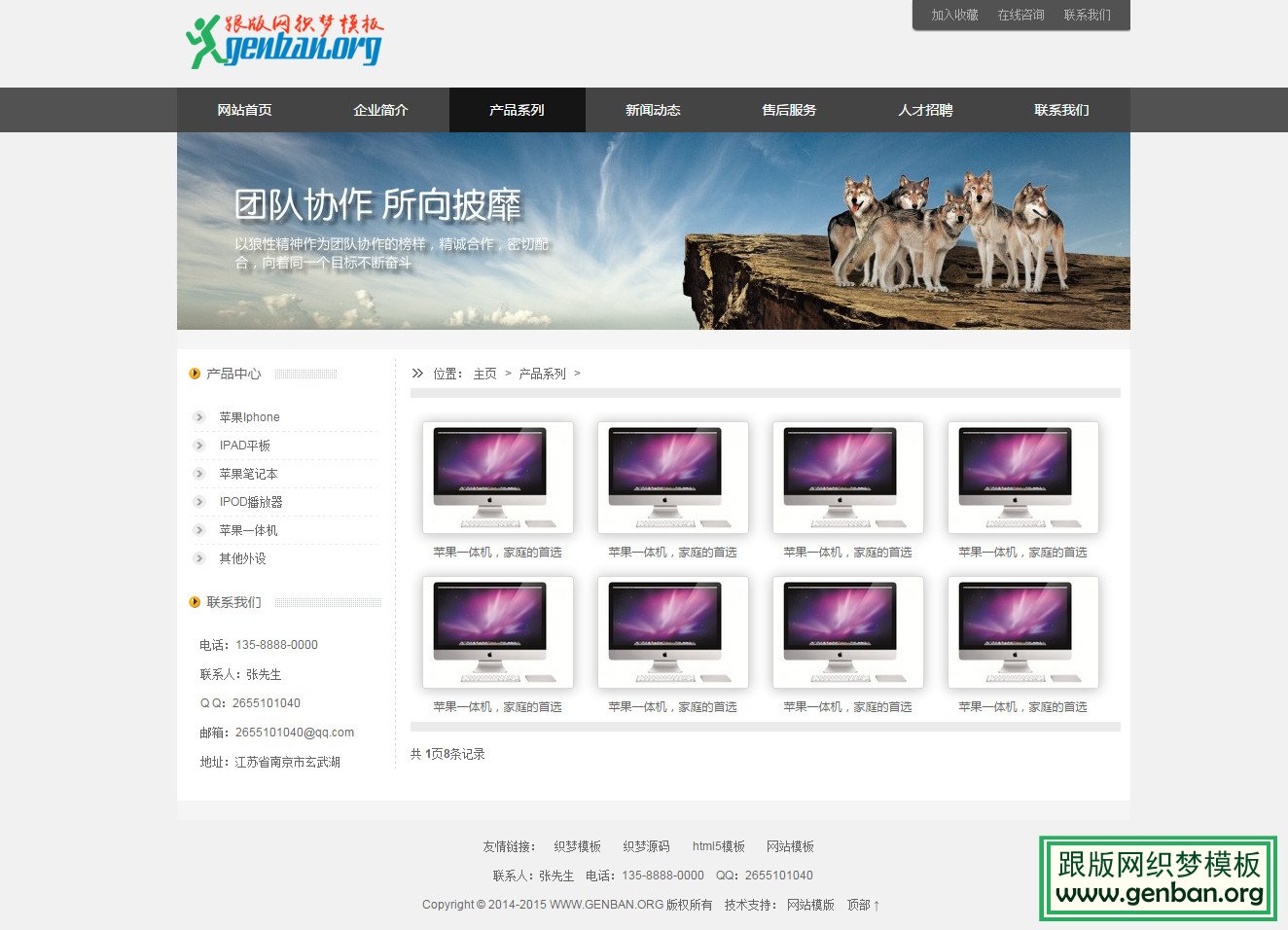Open the first iMac product thumbnail
This screenshot has width=1288, height=930.
(497, 477)
